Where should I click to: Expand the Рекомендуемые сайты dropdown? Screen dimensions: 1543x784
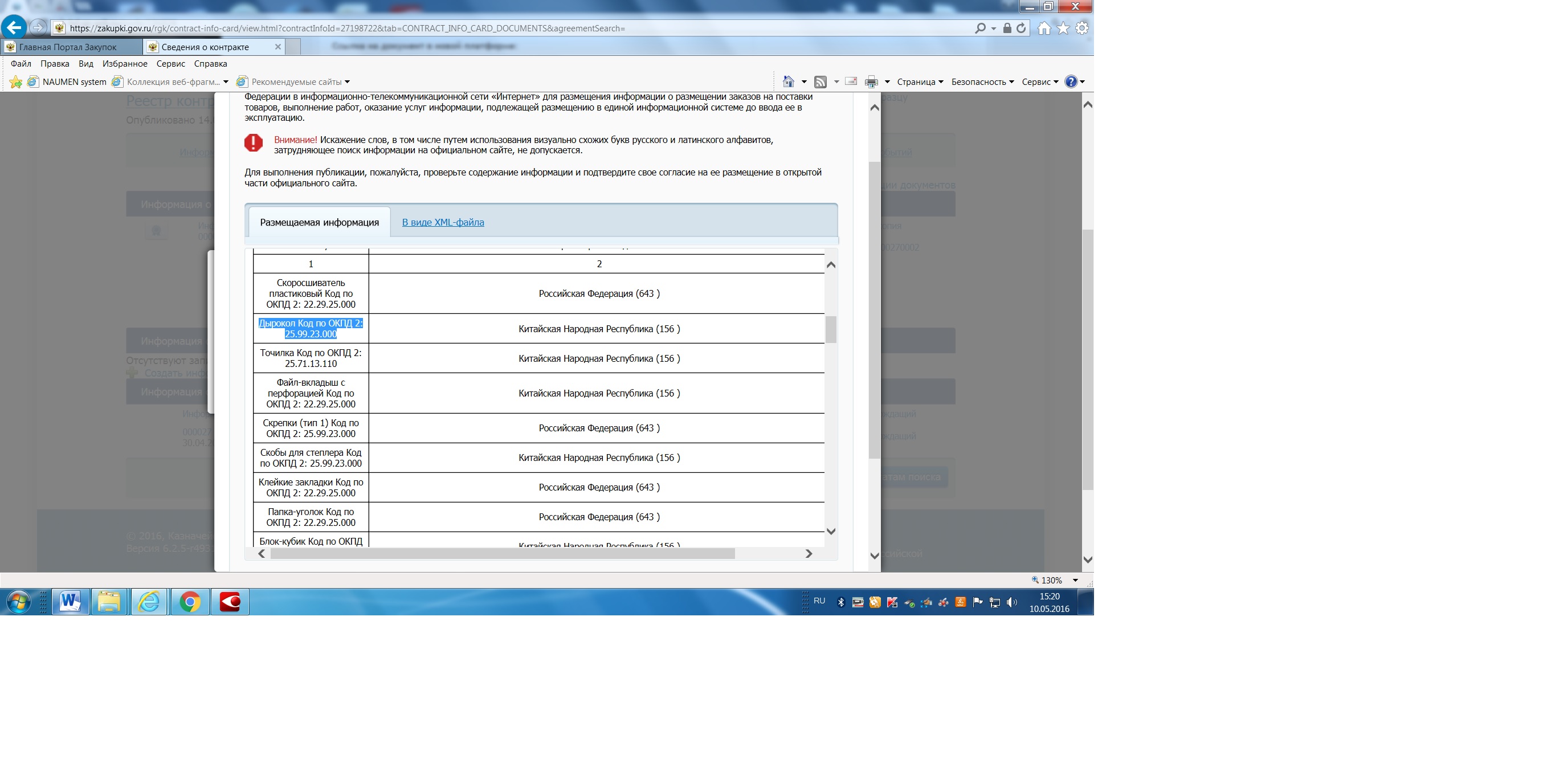348,82
